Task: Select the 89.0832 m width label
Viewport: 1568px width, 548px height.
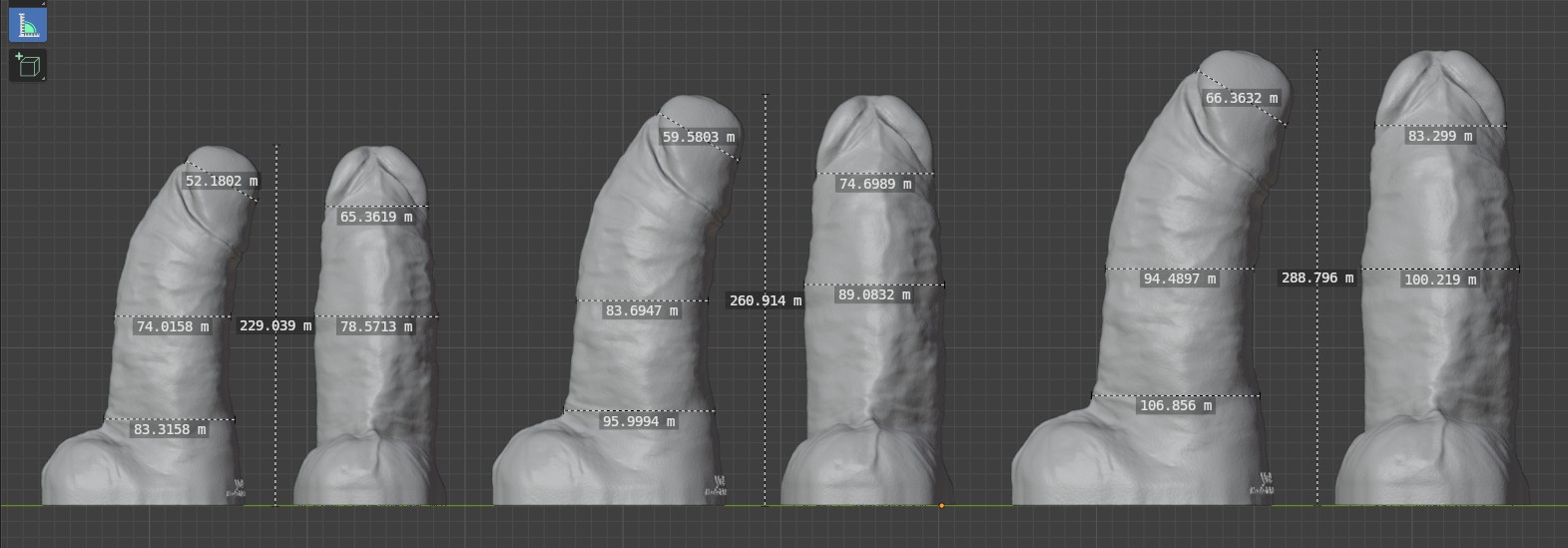Action: [x=873, y=294]
